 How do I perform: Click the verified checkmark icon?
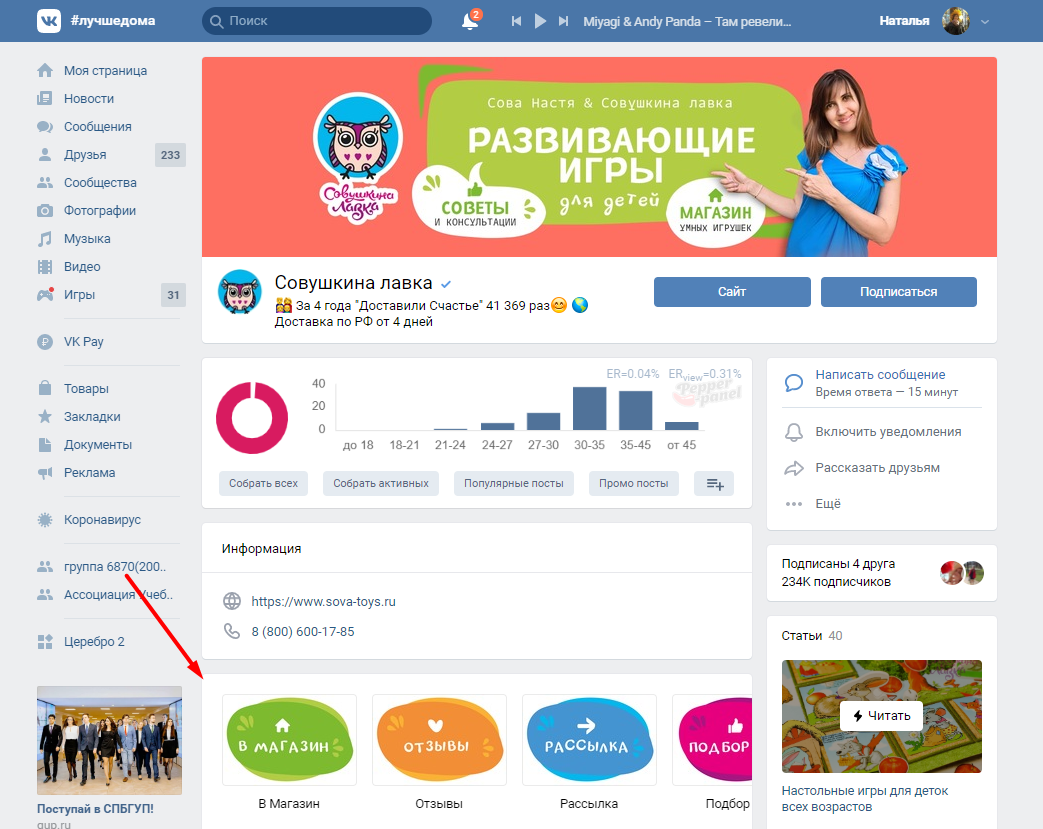[446, 284]
